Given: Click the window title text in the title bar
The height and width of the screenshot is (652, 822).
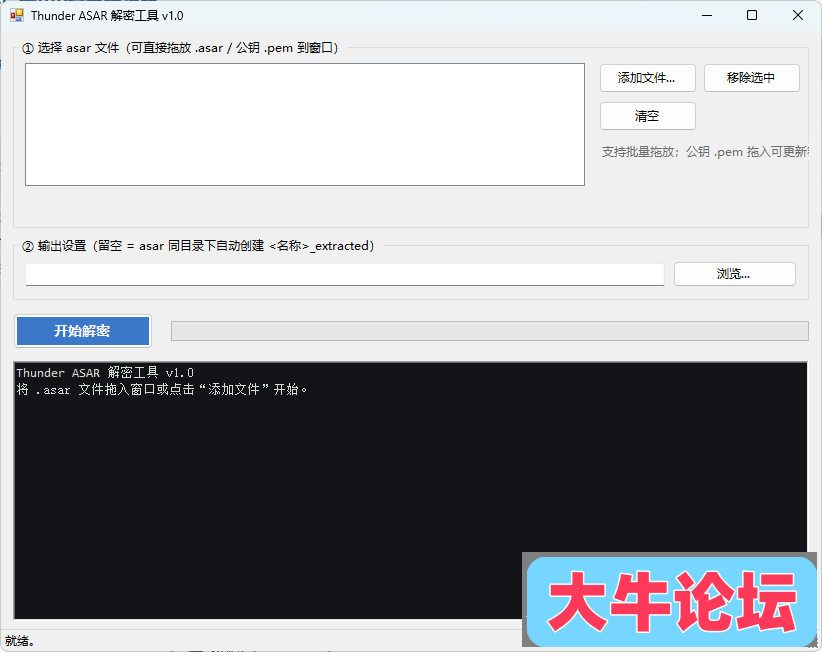Looking at the screenshot, I should click(107, 16).
